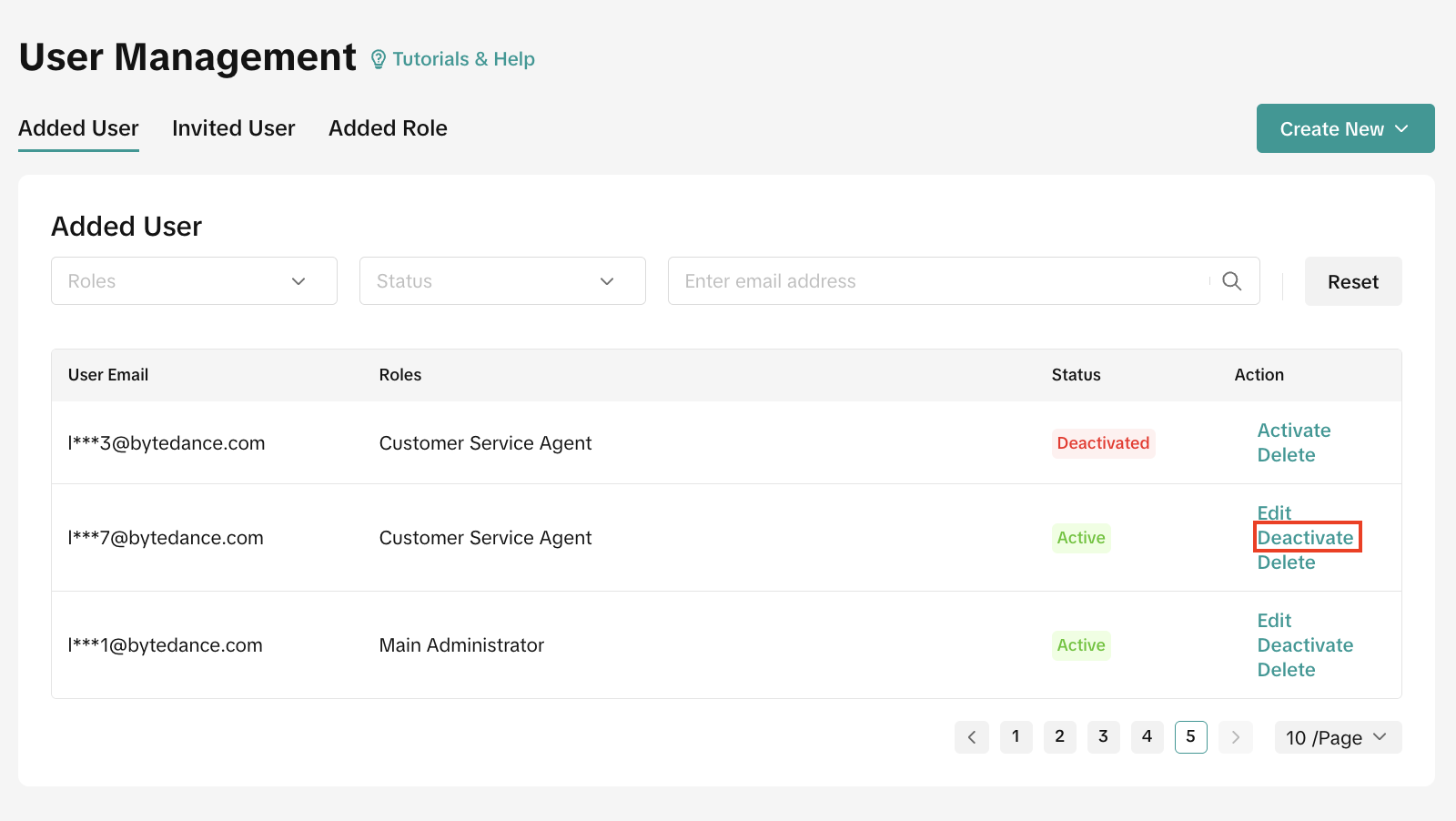The width and height of the screenshot is (1456, 821).
Task: Click the search magnifier icon
Action: [1231, 281]
